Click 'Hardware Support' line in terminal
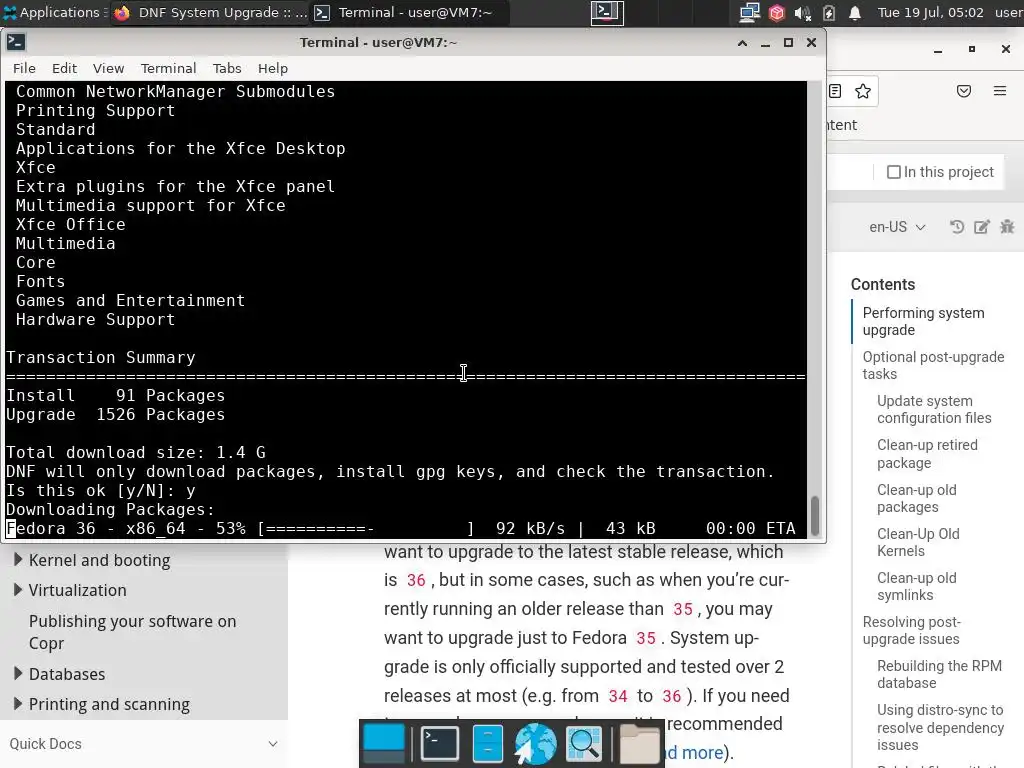 pyautogui.click(x=95, y=320)
